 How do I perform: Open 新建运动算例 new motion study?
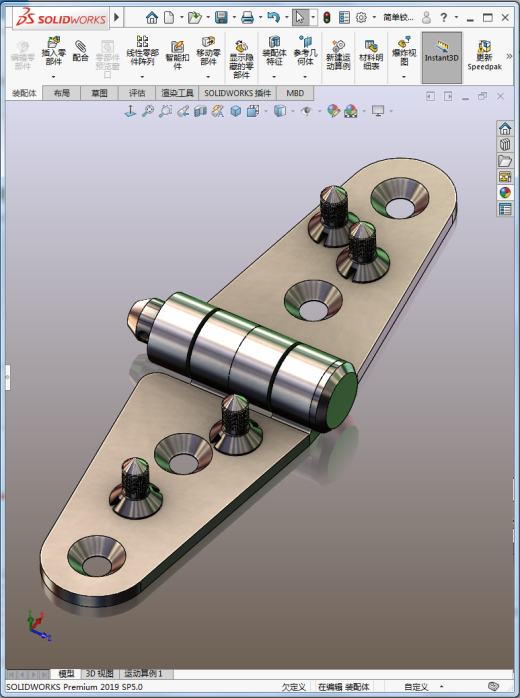tap(338, 55)
